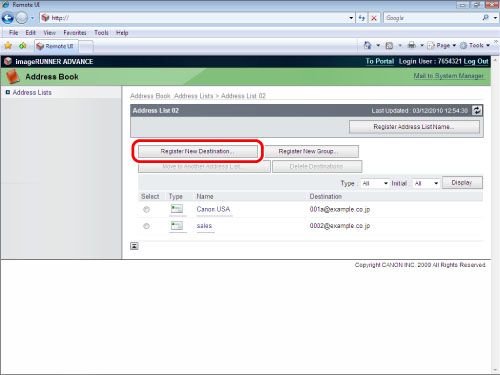Viewport: 500px width, 375px height.
Task: Click the refresh icon beside Last Updated
Action: coord(477,110)
